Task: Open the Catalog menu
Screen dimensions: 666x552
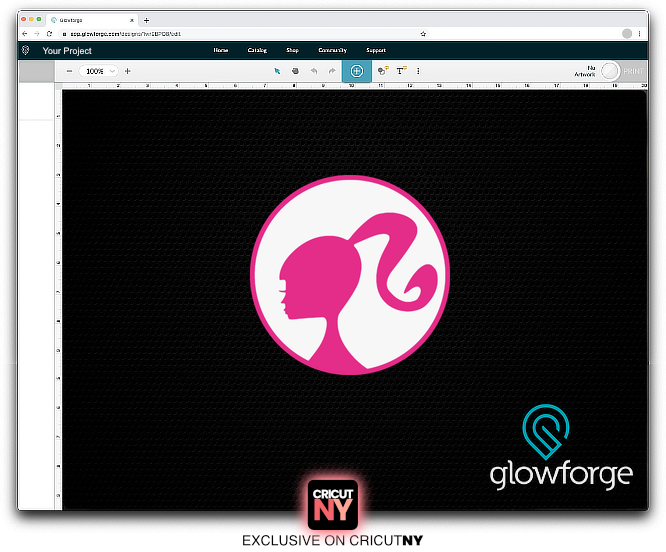Action: pos(257,50)
